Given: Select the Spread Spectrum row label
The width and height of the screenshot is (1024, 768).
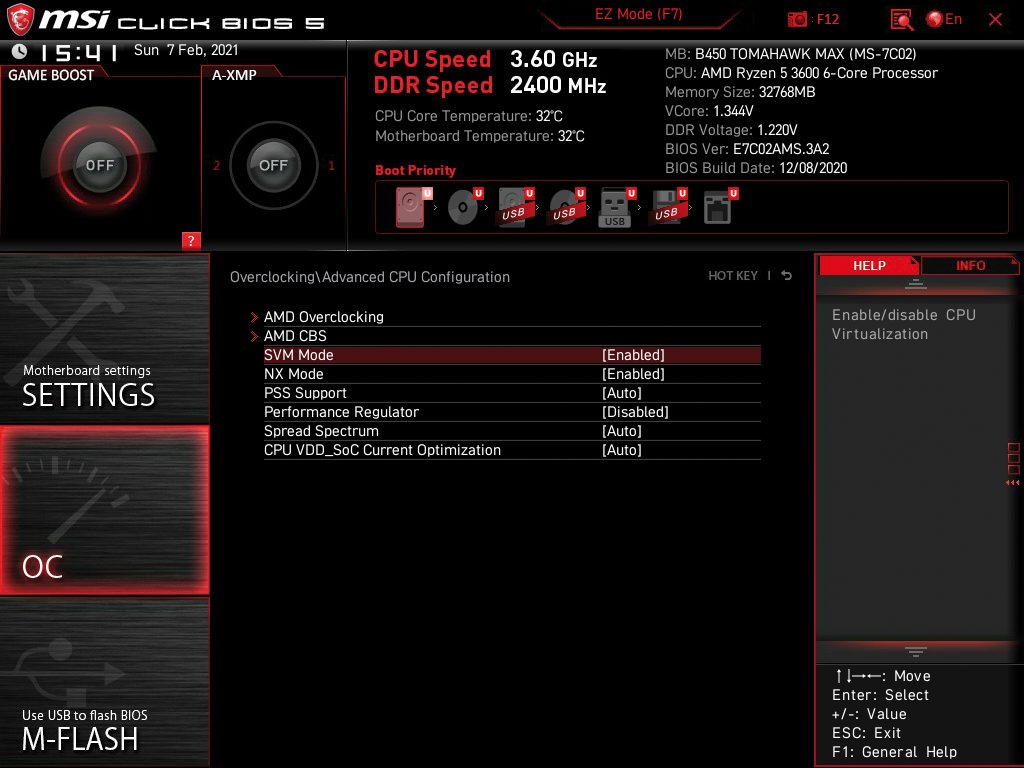Looking at the screenshot, I should point(321,431).
